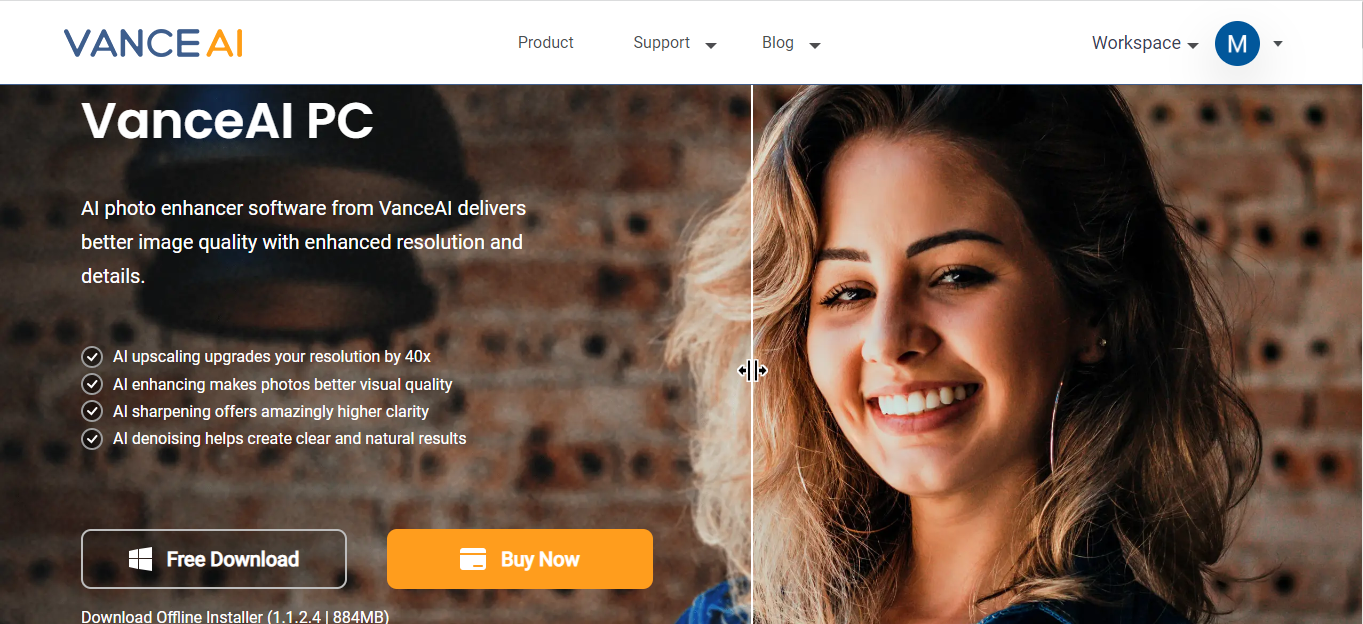Click the Free Download button

coord(214,559)
